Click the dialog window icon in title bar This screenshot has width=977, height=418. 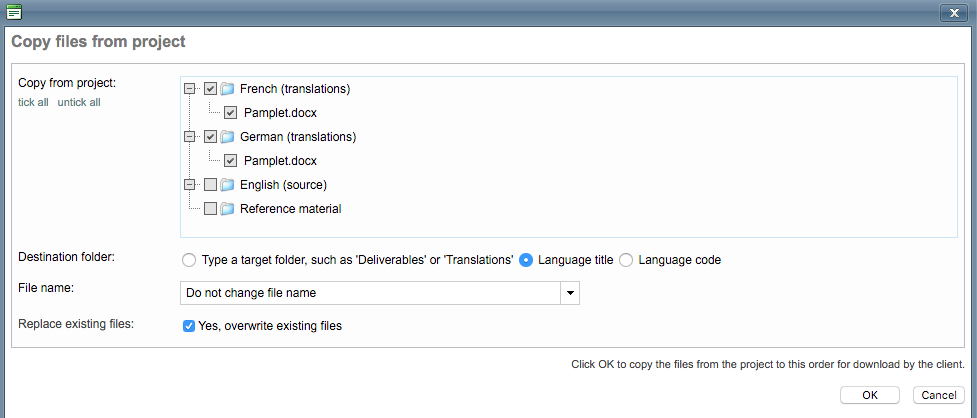(x=13, y=12)
